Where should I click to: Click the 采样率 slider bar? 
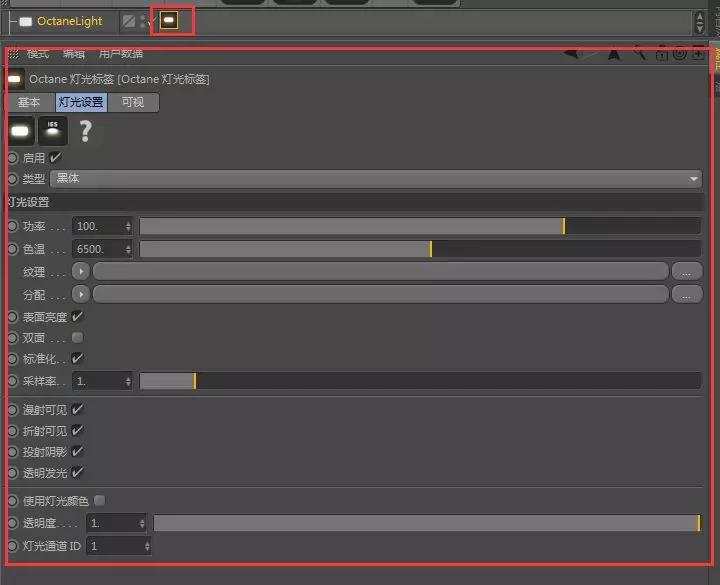pyautogui.click(x=420, y=381)
